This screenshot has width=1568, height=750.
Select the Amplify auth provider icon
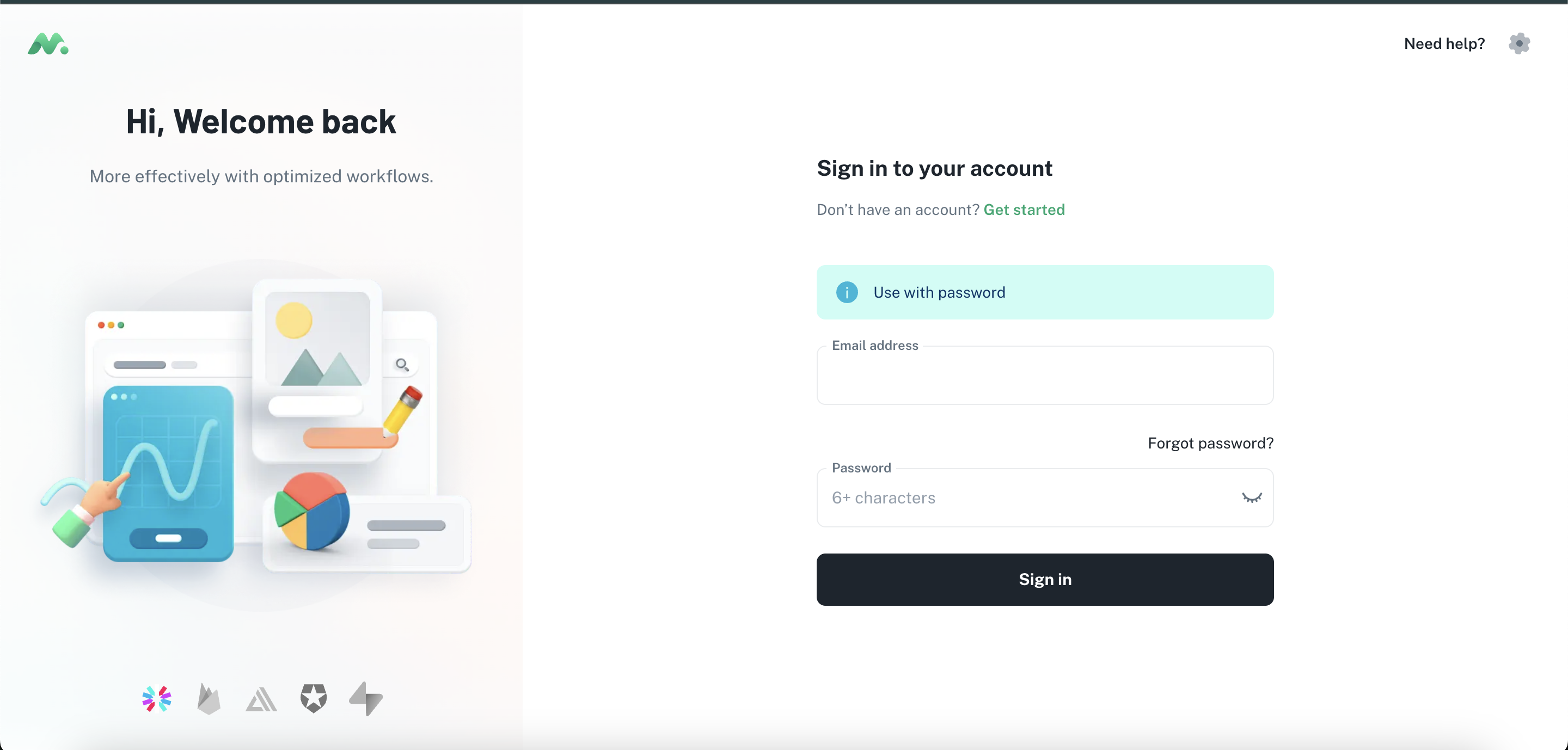coord(261,699)
